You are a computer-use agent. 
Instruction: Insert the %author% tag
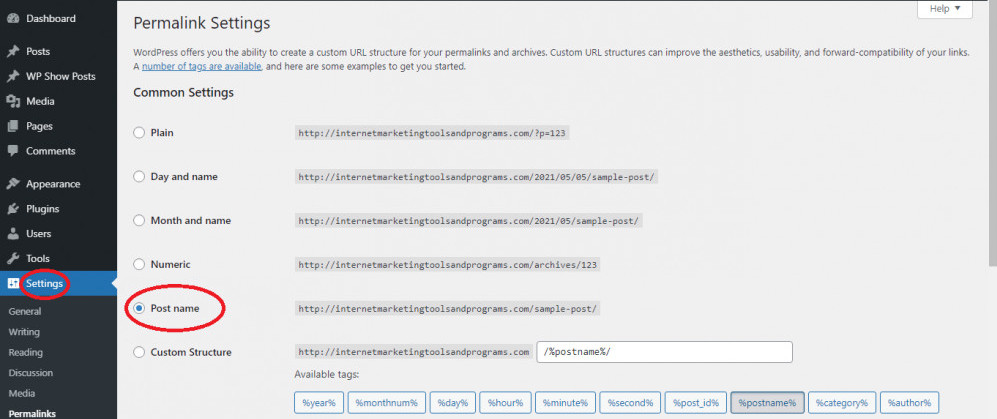(x=910, y=402)
